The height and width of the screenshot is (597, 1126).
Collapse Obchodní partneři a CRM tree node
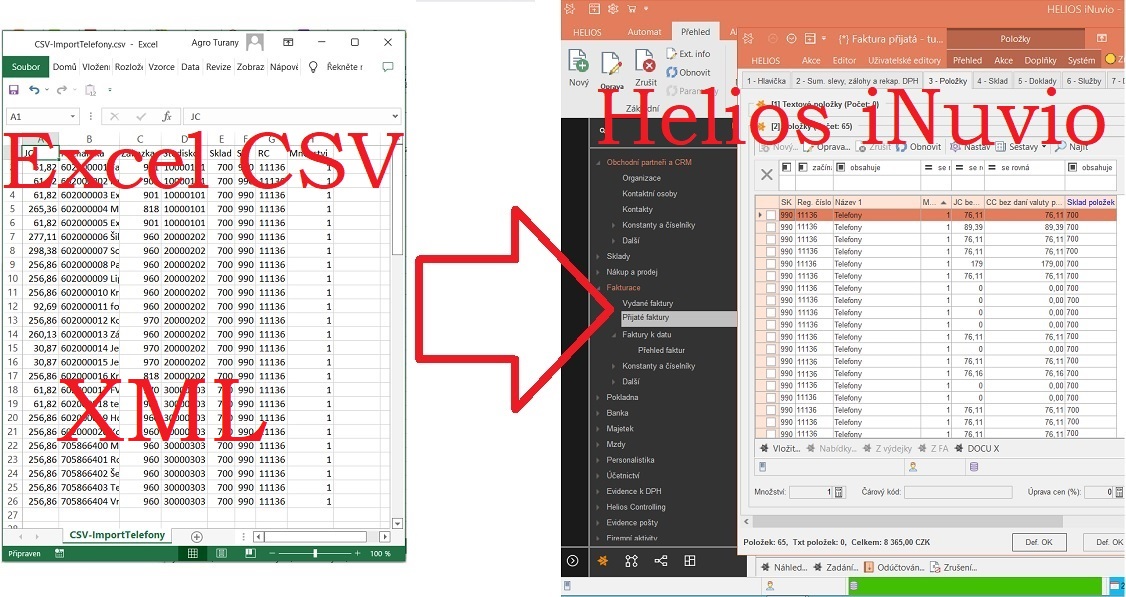tap(598, 162)
